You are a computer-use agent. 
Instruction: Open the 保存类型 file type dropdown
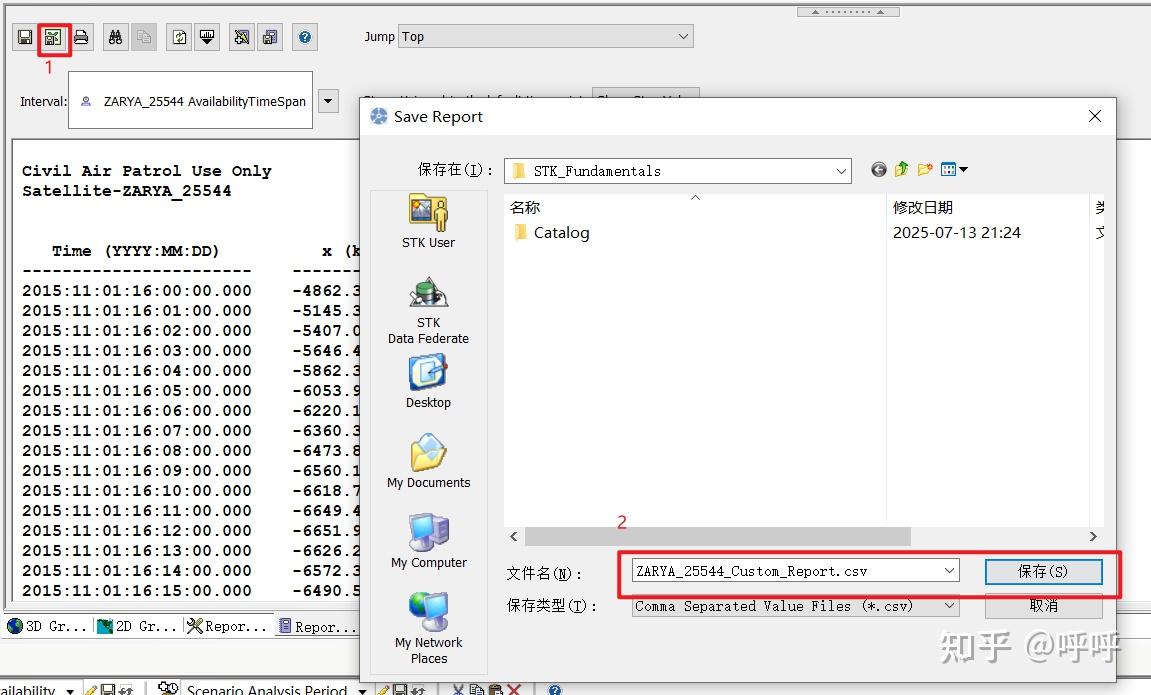pyautogui.click(x=794, y=606)
